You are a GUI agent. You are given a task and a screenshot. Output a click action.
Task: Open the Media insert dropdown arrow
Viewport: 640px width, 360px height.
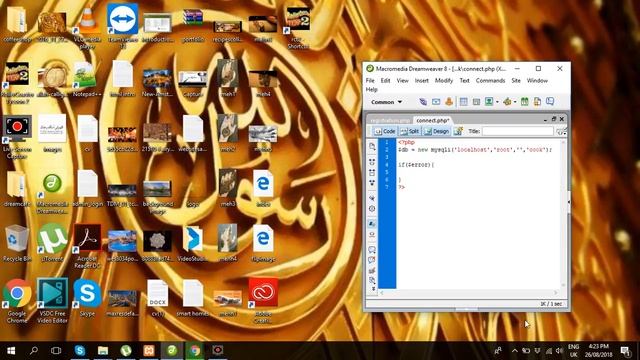tap(515, 102)
